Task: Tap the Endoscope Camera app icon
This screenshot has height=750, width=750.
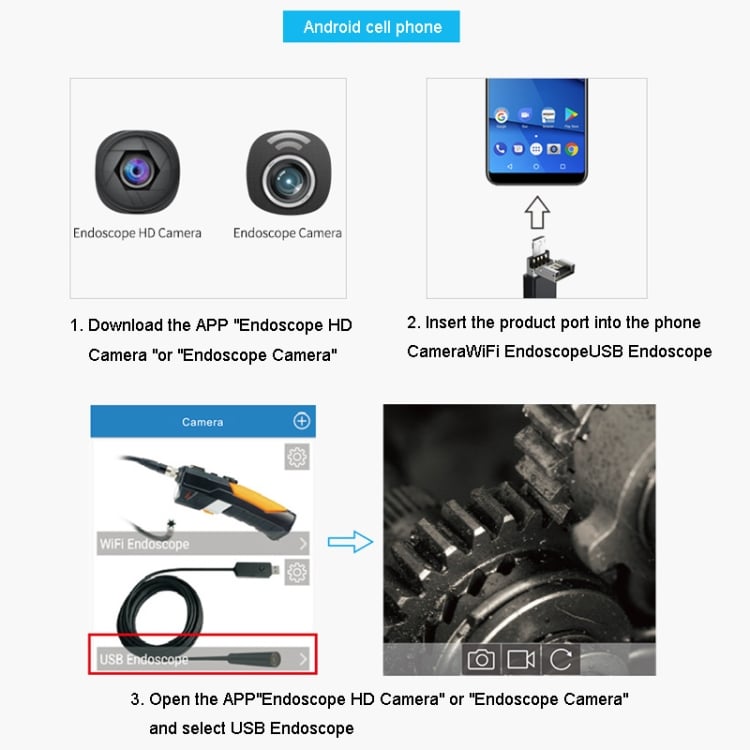Action: pos(288,172)
